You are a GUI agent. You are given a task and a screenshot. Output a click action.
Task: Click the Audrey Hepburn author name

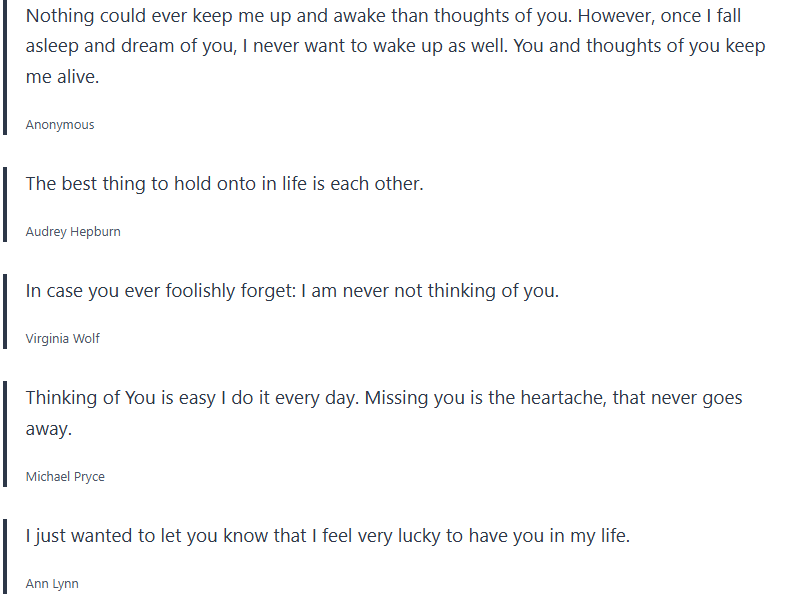[73, 232]
